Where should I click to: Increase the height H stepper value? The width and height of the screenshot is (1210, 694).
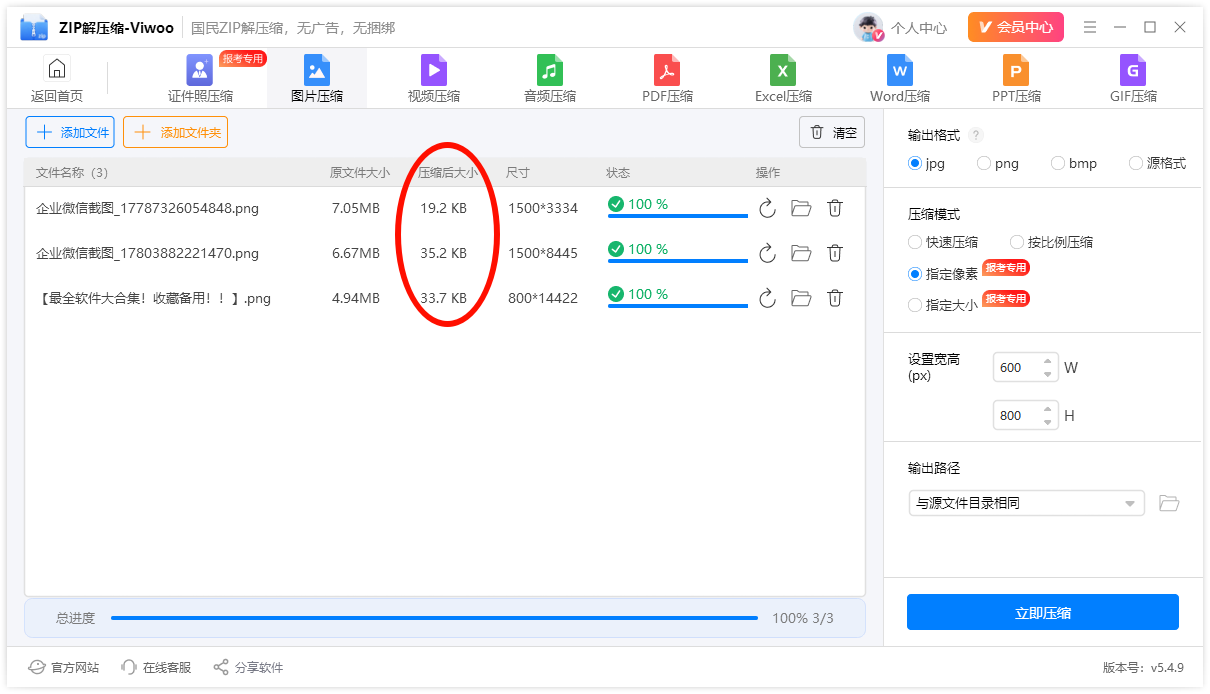coord(1048,409)
